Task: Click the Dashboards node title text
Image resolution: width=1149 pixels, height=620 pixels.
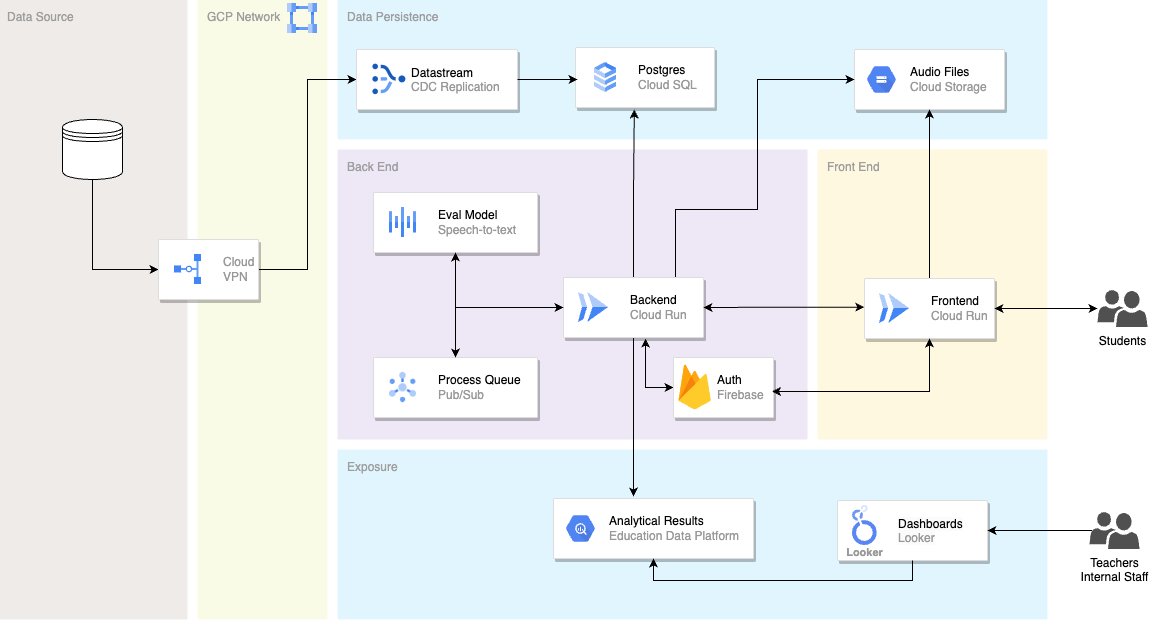Action: (930, 524)
